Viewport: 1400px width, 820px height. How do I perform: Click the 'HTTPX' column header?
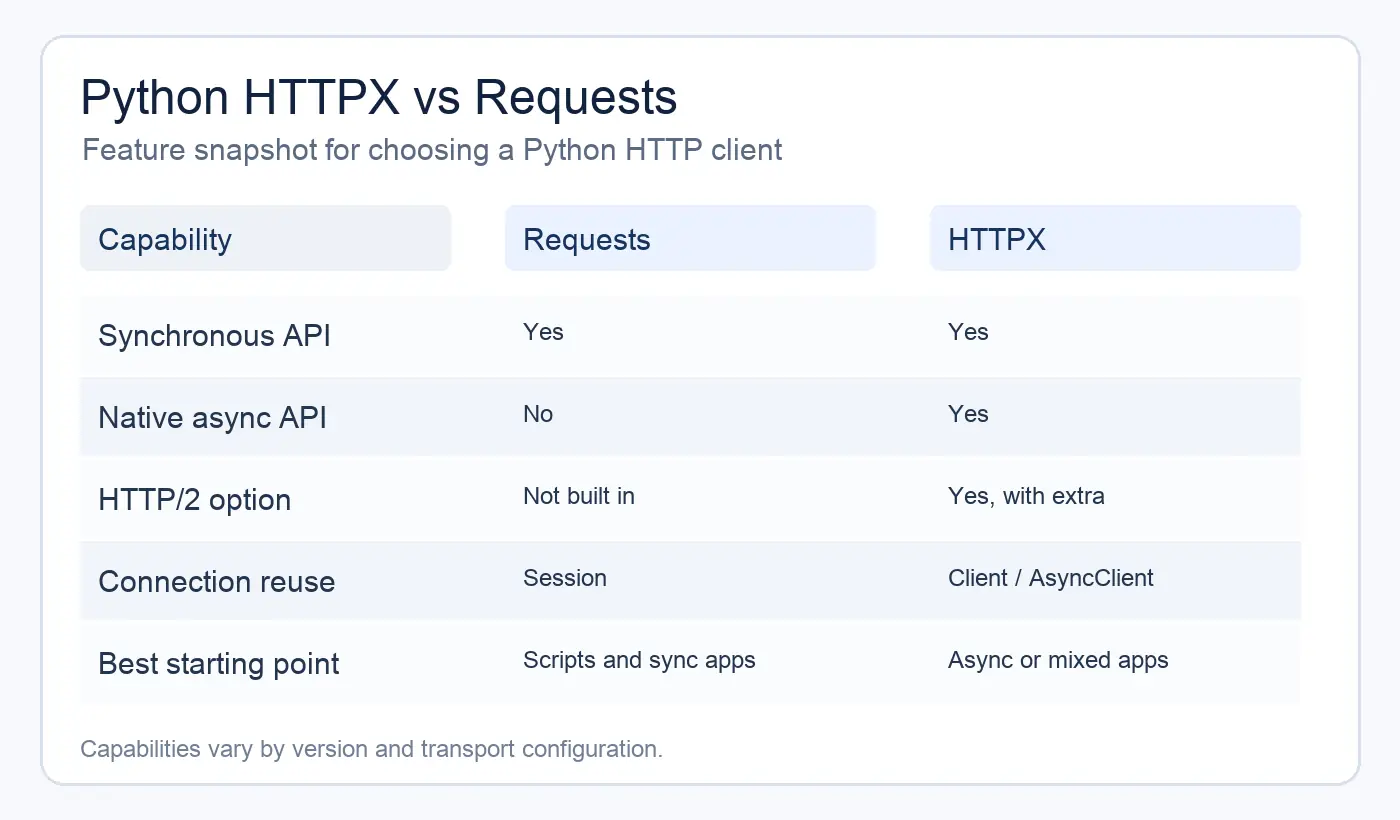click(1115, 238)
